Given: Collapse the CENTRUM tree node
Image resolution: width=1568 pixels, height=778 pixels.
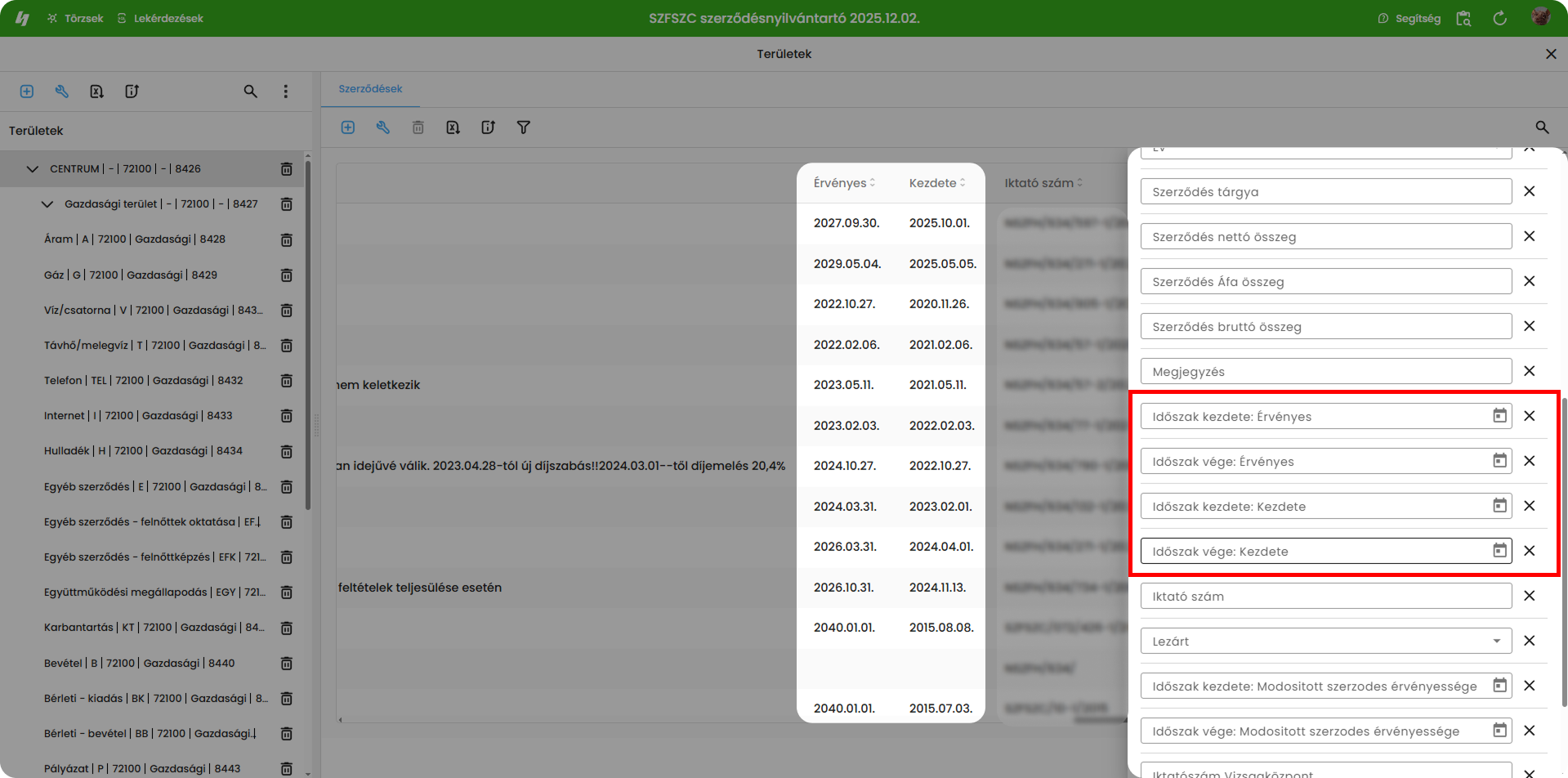Looking at the screenshot, I should click(33, 169).
